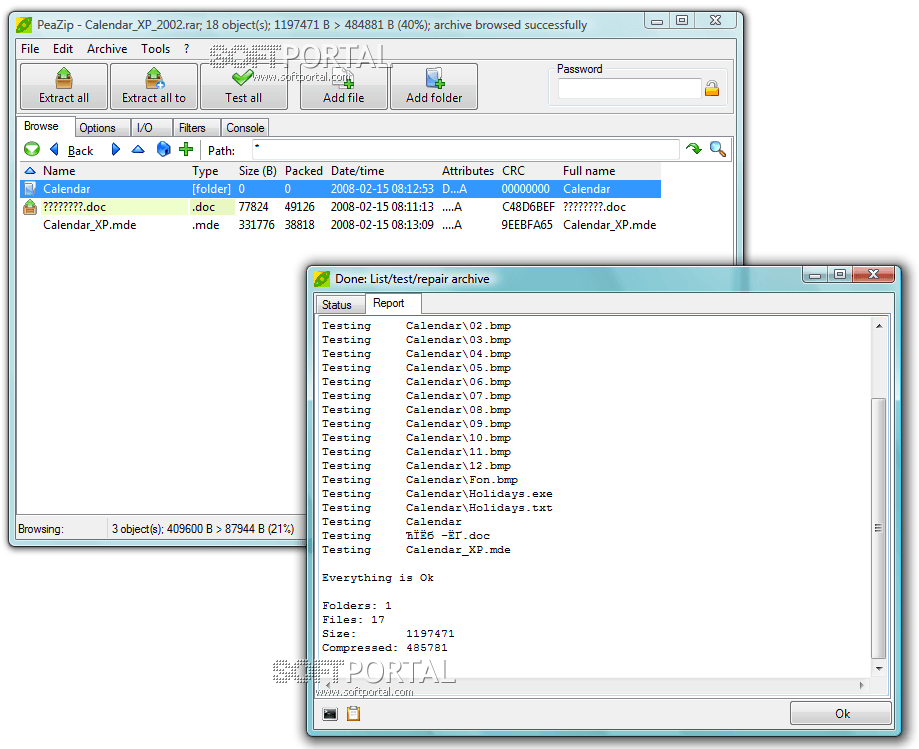Screen dimensions: 919x749
Task: Sort by the Attributes column header
Action: click(468, 171)
